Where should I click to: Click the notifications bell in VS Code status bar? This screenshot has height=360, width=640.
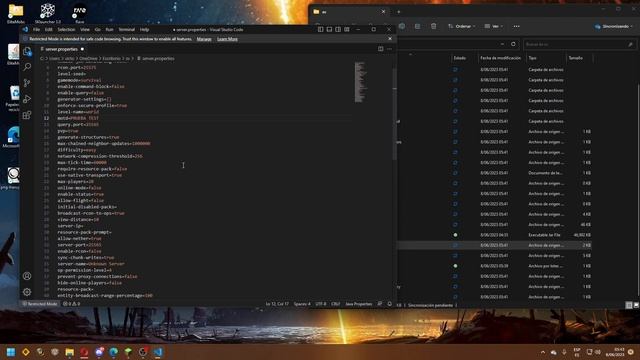click(389, 304)
